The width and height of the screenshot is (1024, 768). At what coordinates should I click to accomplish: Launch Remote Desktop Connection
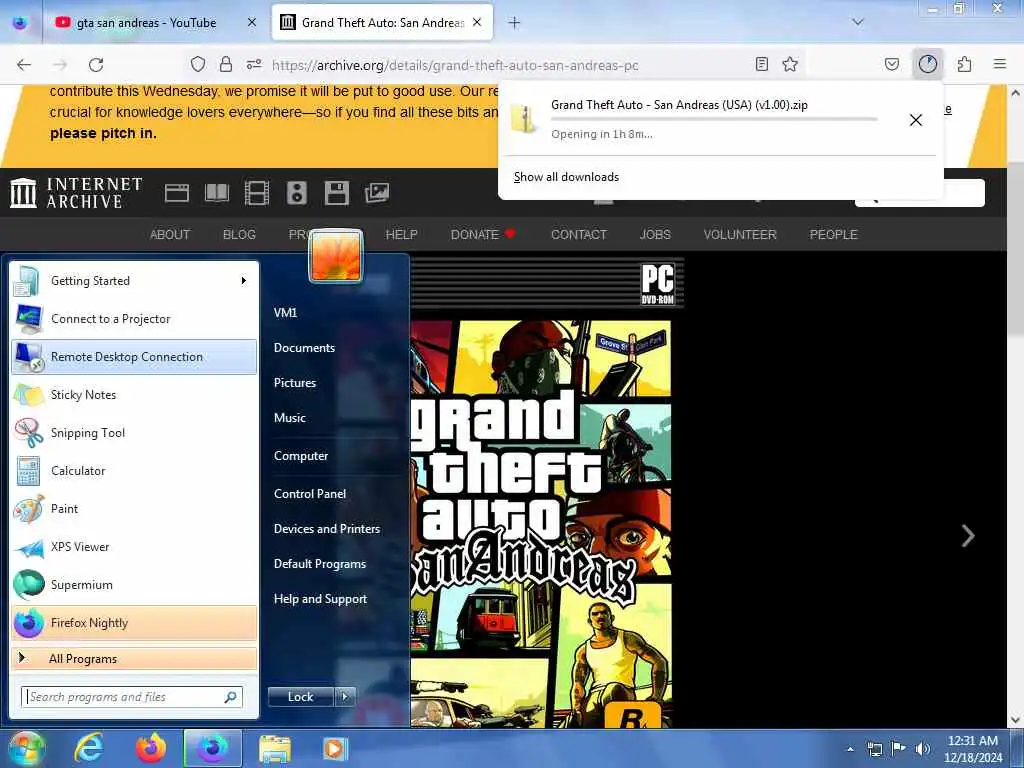134,357
